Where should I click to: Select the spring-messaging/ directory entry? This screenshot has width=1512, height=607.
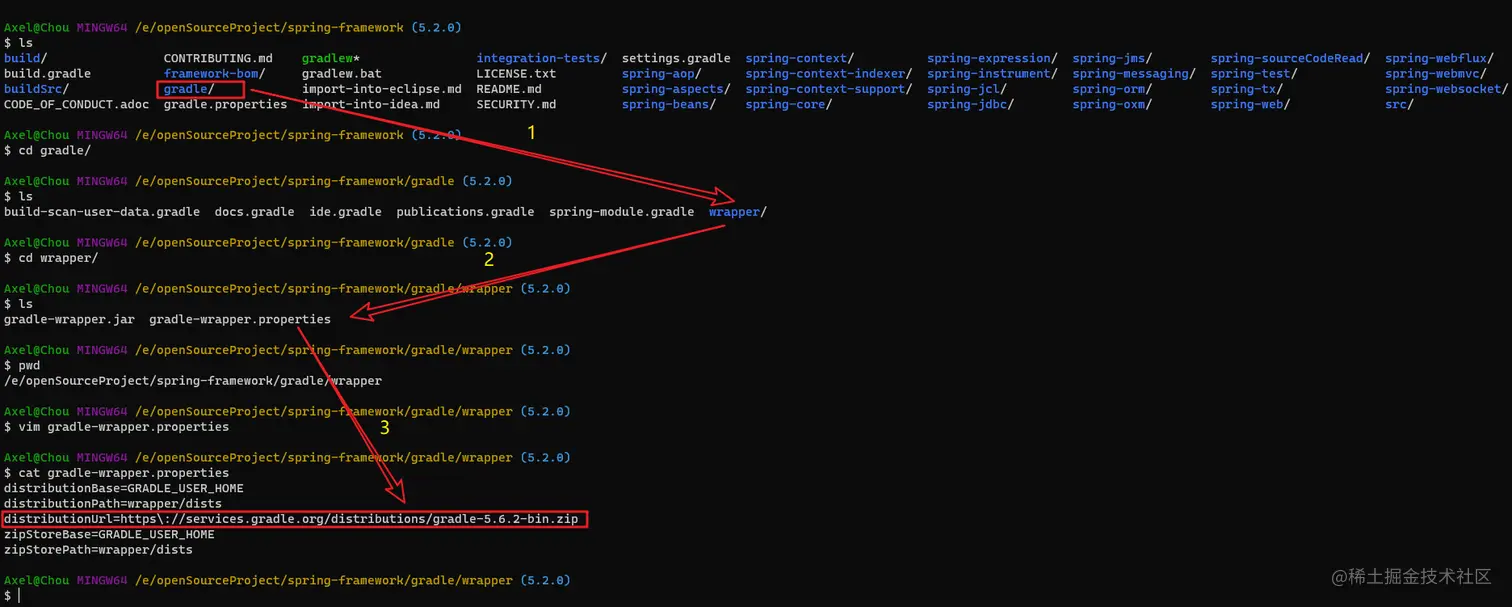click(x=1134, y=74)
